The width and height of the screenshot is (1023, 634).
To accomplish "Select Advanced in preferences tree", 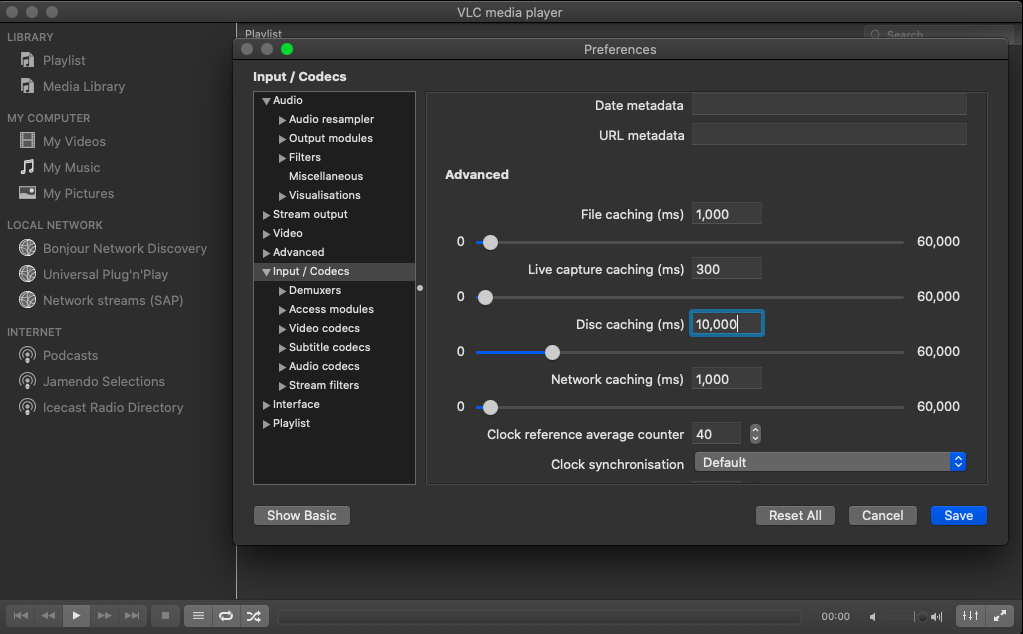I will (298, 252).
